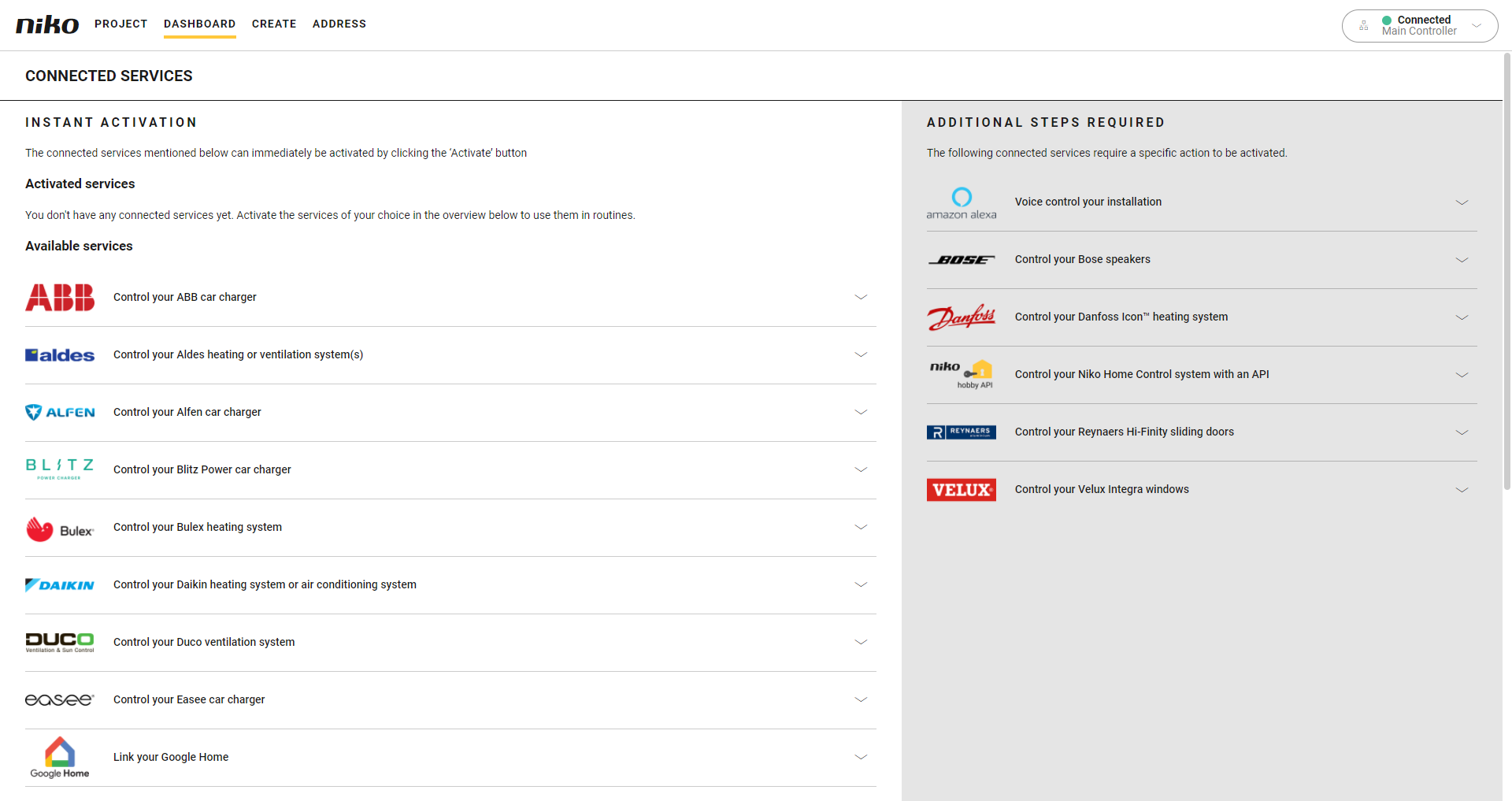Expand the Alfen car charger row

[861, 412]
